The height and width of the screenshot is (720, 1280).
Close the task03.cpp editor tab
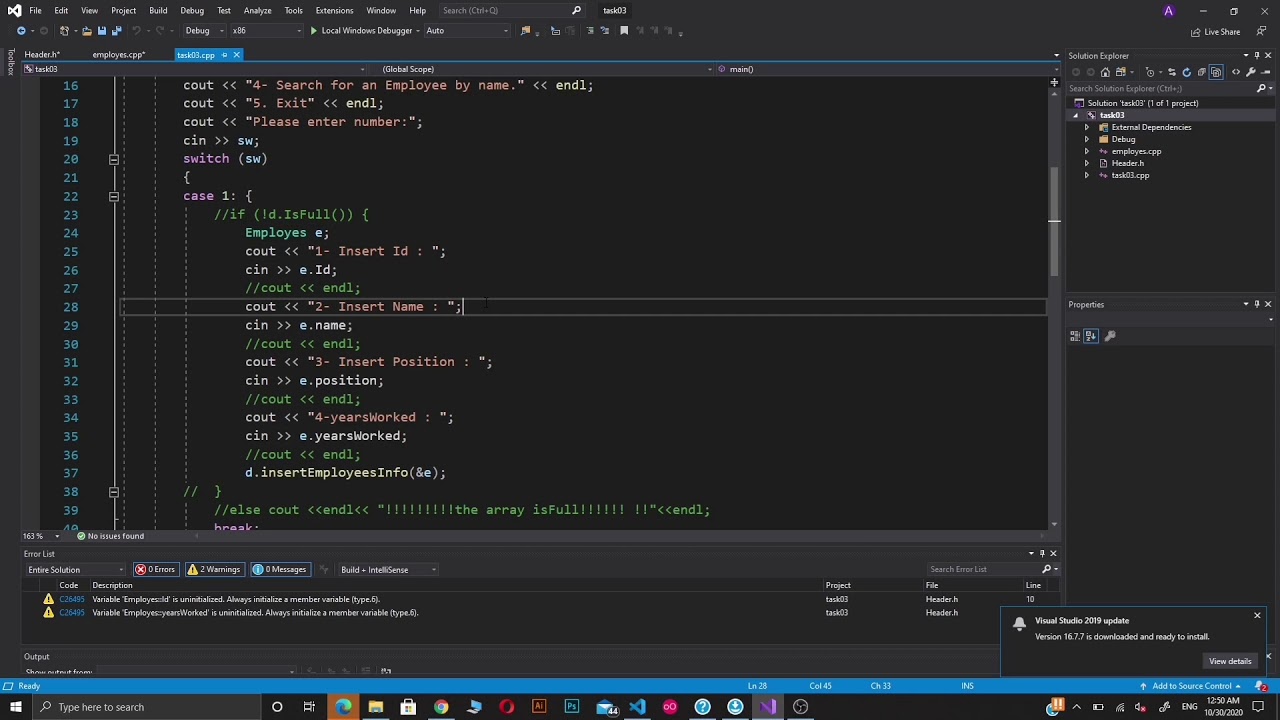tap(236, 55)
